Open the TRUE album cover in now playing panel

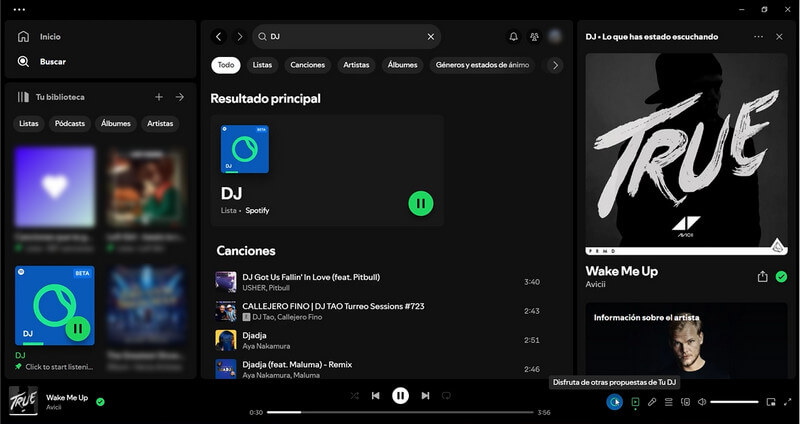686,154
